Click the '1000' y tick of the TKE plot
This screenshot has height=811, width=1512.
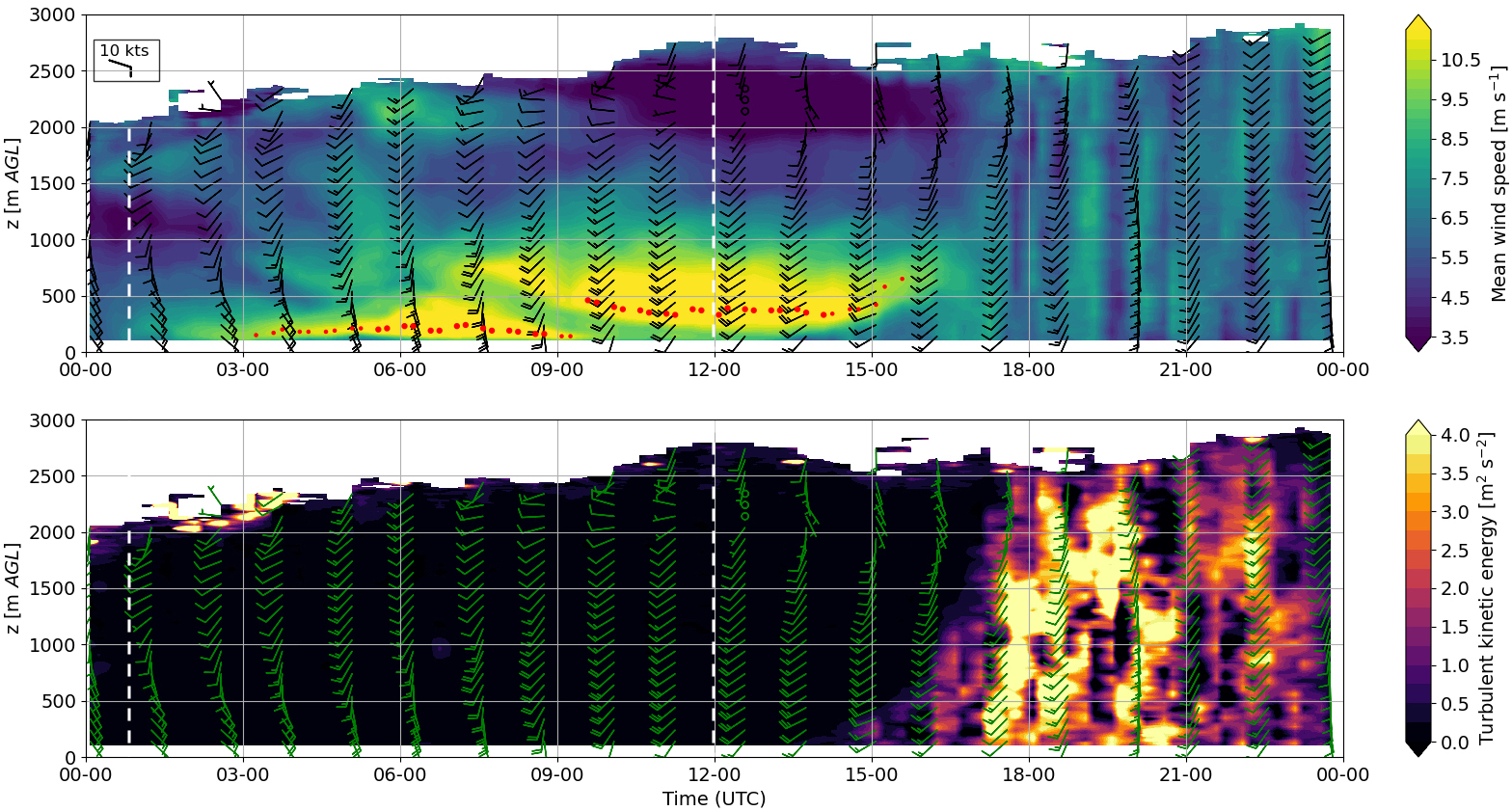pos(54,645)
